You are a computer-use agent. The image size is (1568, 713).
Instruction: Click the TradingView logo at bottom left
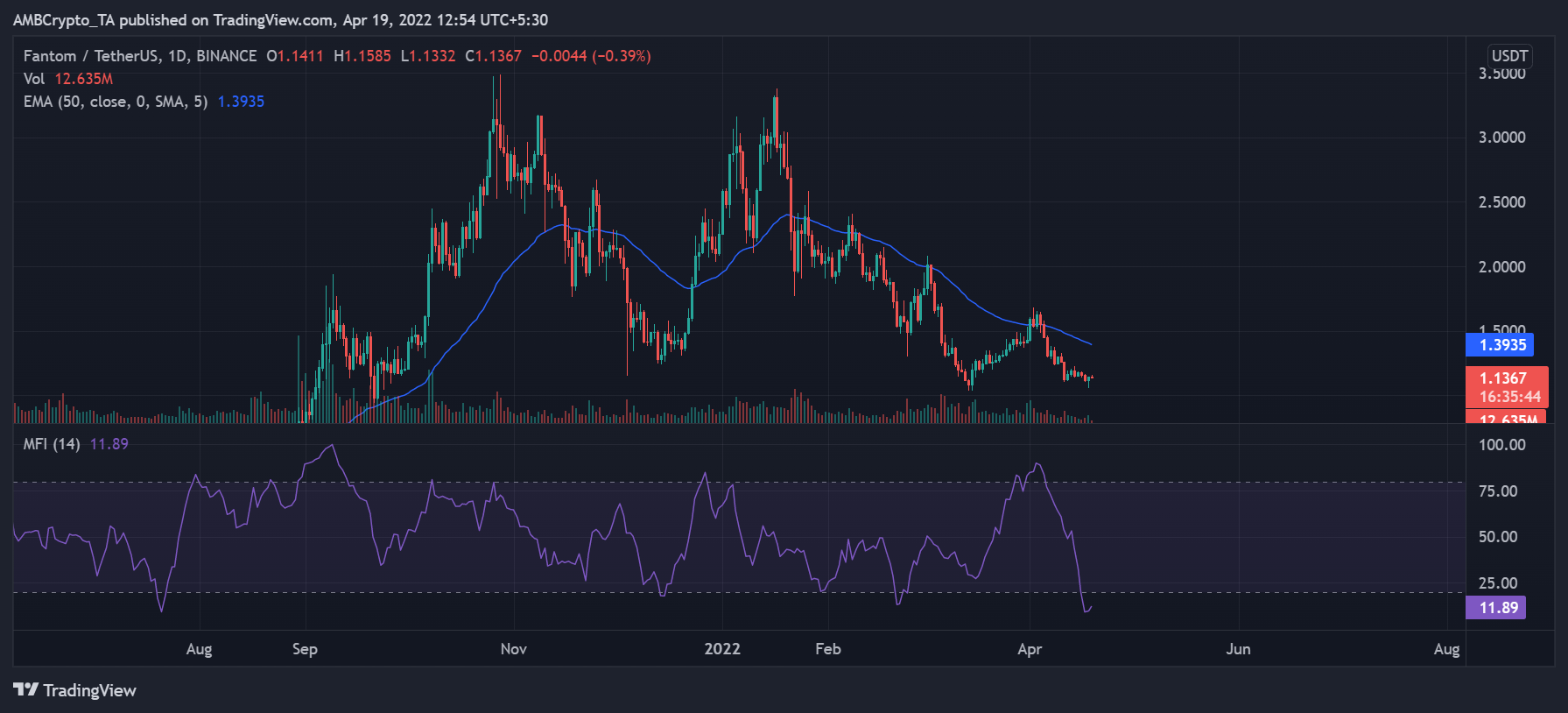pos(75,690)
